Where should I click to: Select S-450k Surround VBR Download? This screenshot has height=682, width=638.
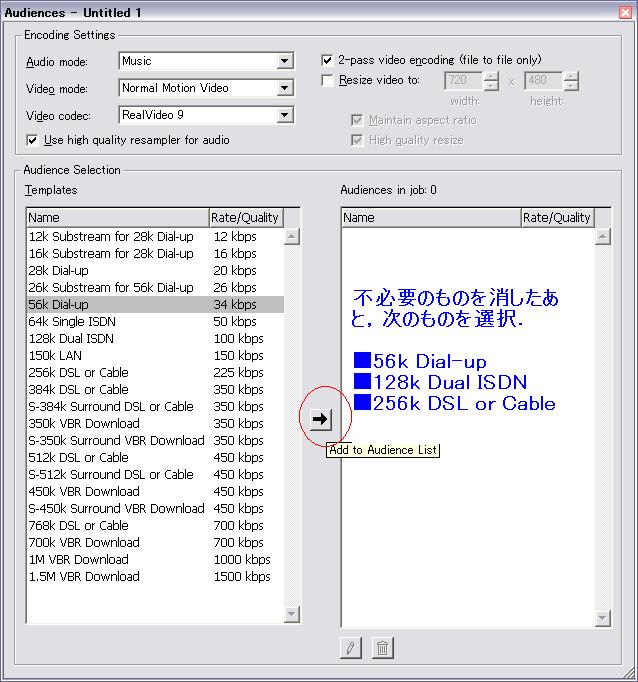[x=155, y=508]
